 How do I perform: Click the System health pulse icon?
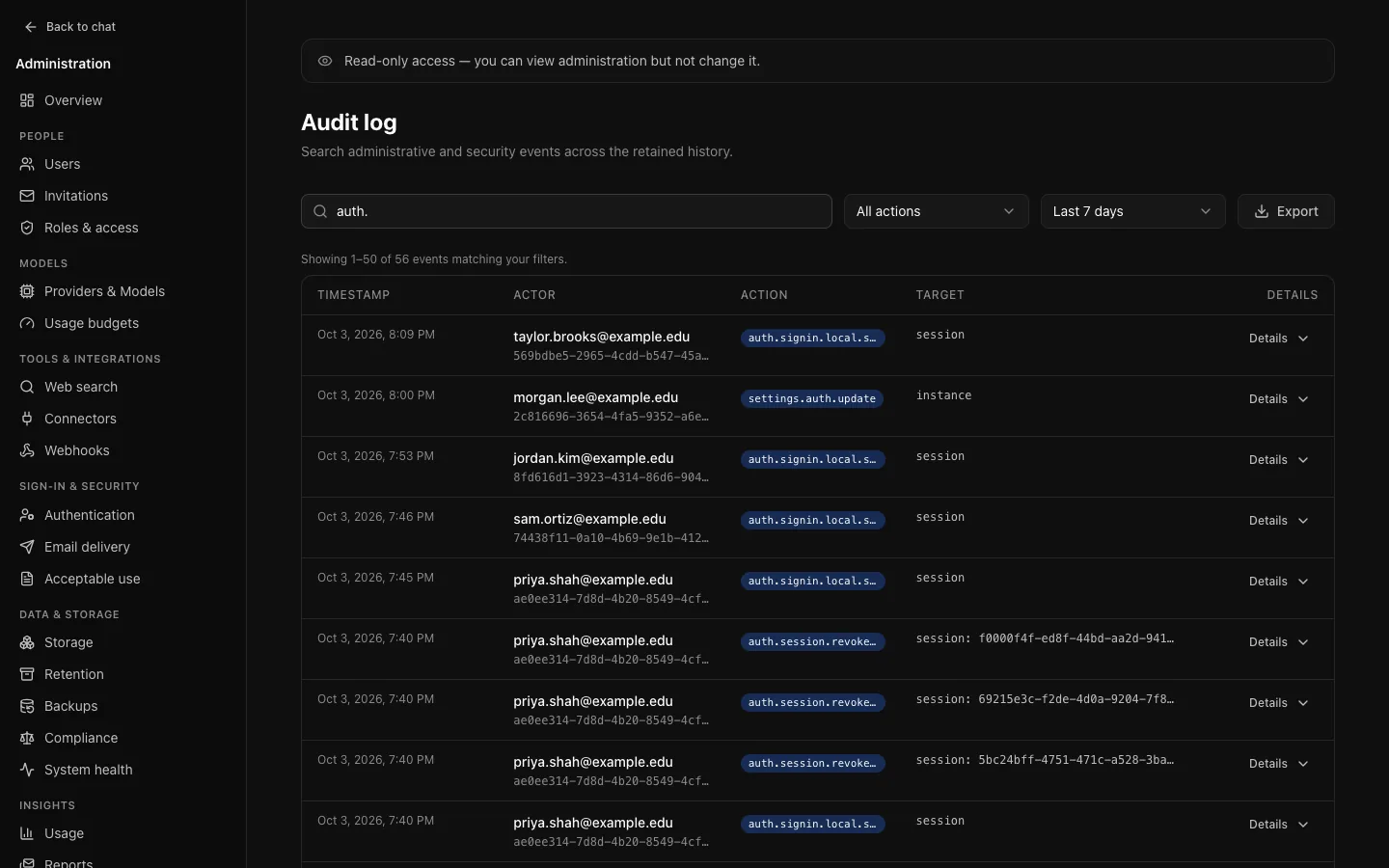[27, 770]
